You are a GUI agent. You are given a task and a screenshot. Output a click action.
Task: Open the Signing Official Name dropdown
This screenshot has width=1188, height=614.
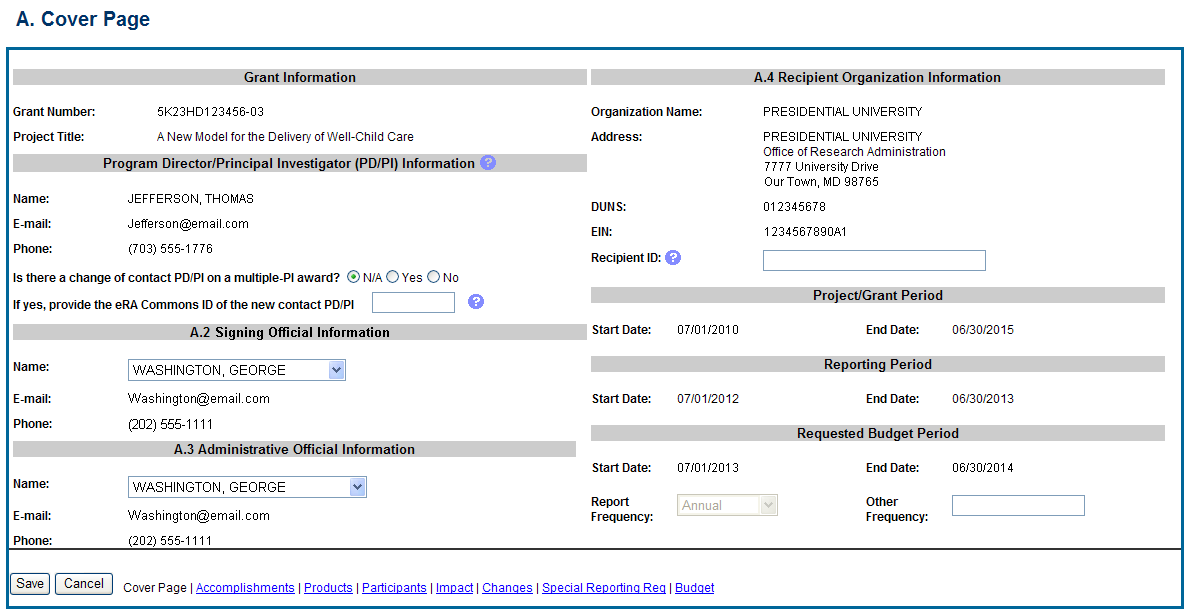[x=237, y=371]
